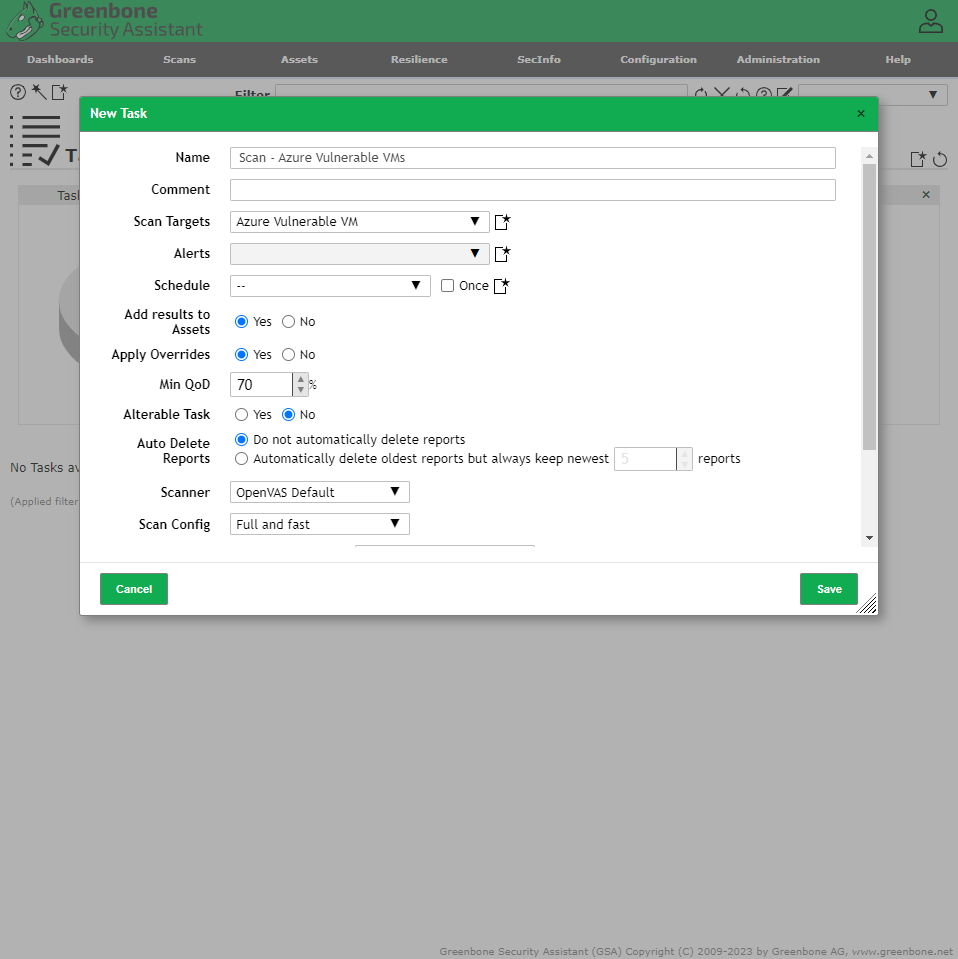The height and width of the screenshot is (959, 958).
Task: Open the Dashboards menu
Action: [60, 59]
